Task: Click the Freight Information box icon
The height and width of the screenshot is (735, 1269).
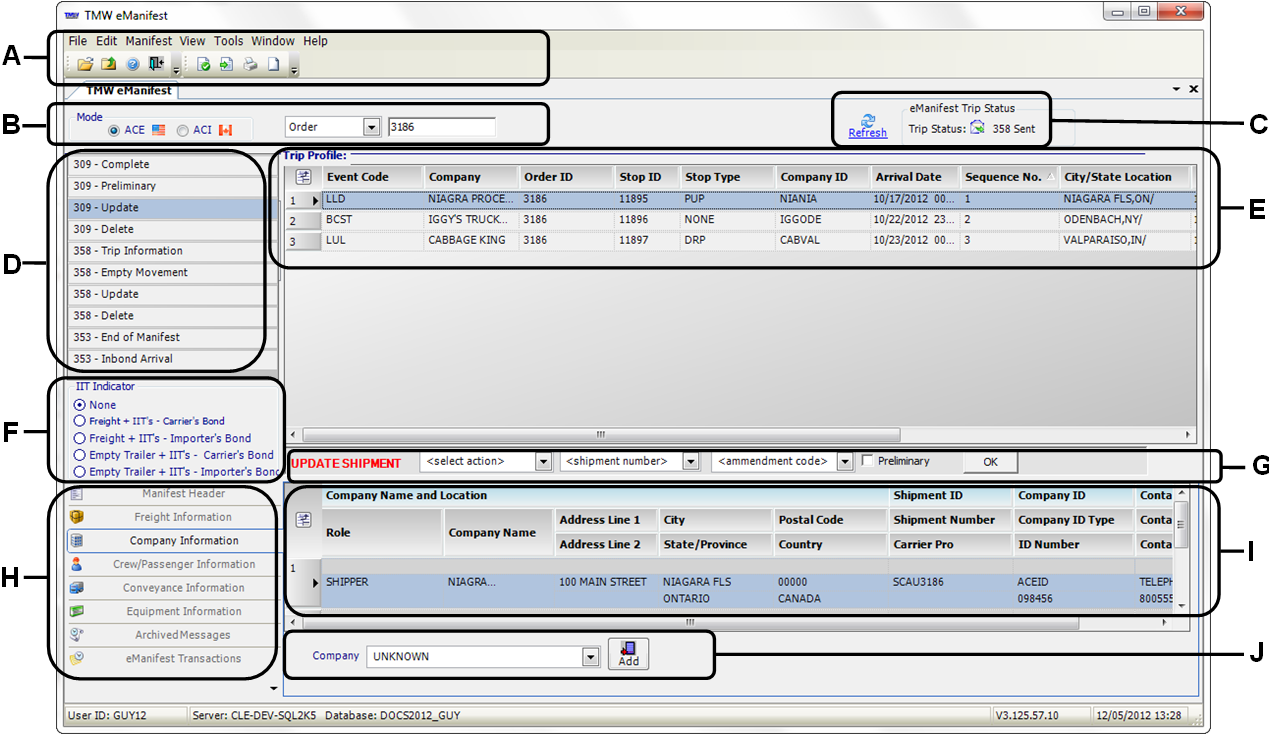Action: (x=77, y=517)
